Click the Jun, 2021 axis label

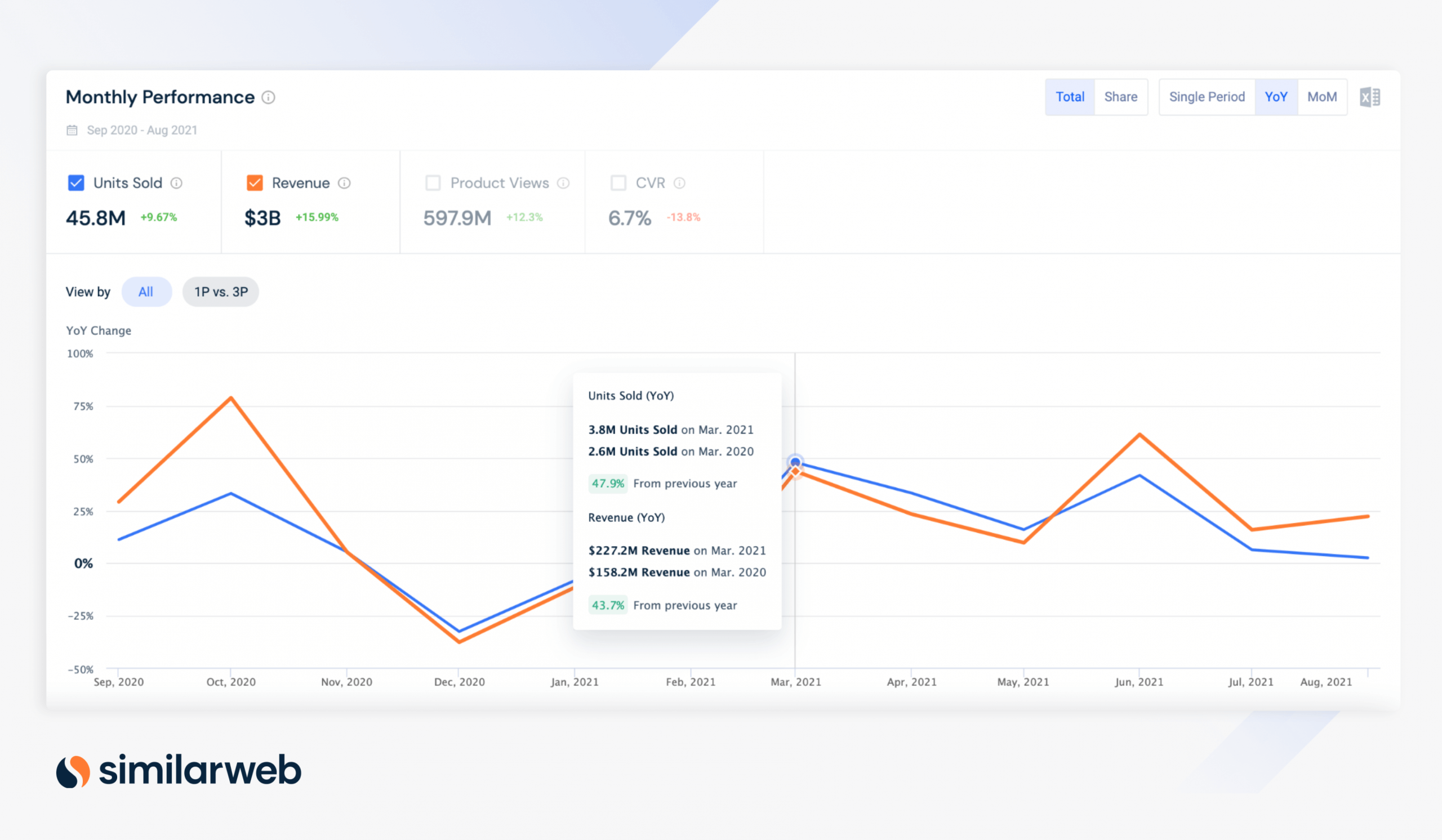[x=1139, y=682]
